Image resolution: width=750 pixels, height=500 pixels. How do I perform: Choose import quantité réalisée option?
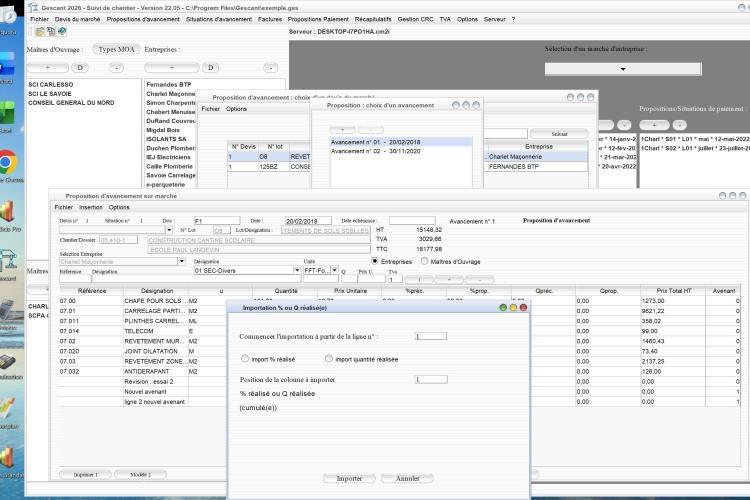(329, 358)
